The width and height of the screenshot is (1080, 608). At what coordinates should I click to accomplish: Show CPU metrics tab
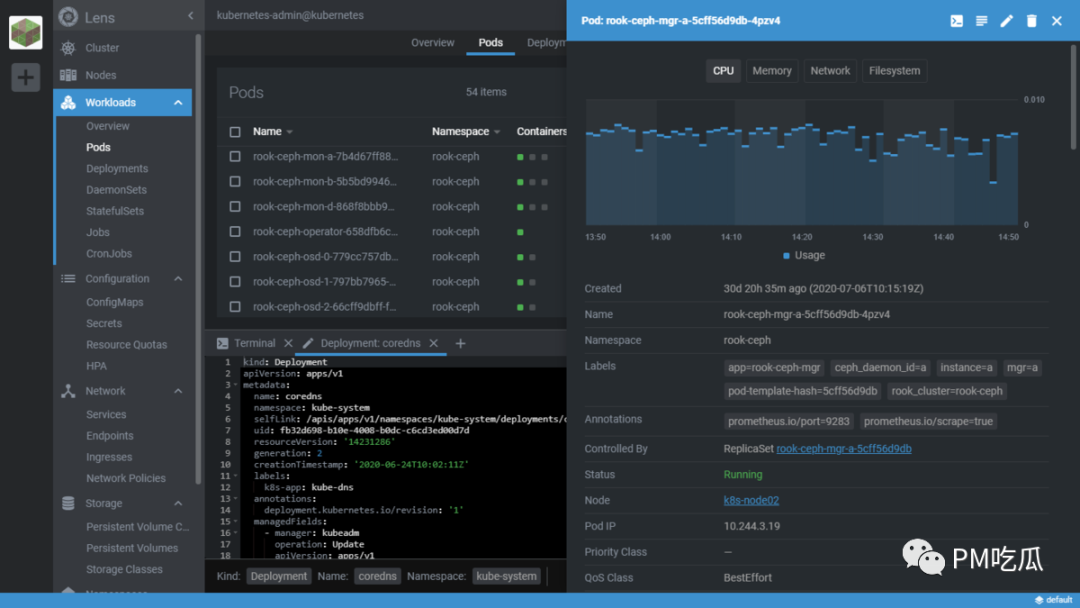(723, 71)
